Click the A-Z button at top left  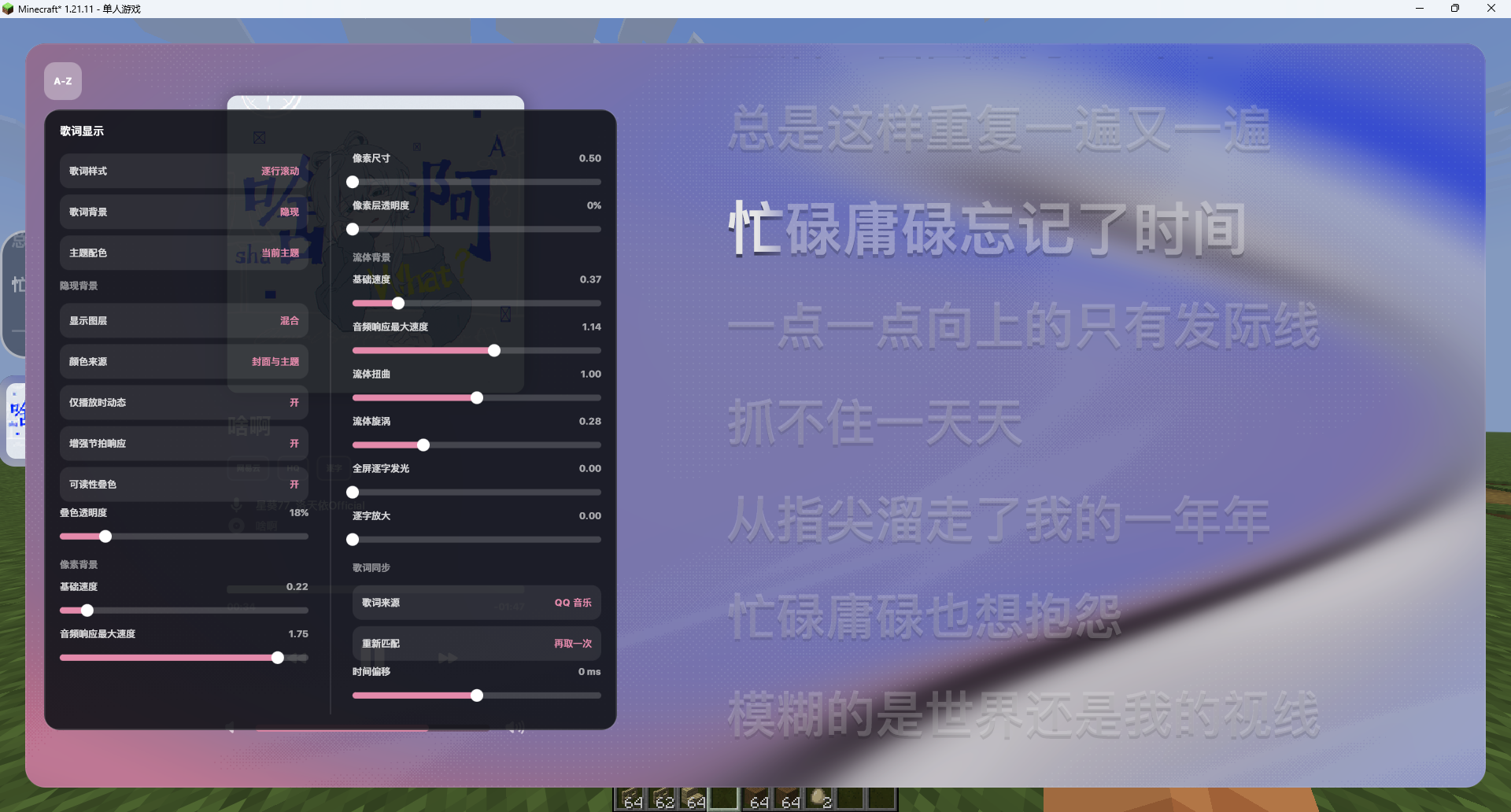point(63,81)
